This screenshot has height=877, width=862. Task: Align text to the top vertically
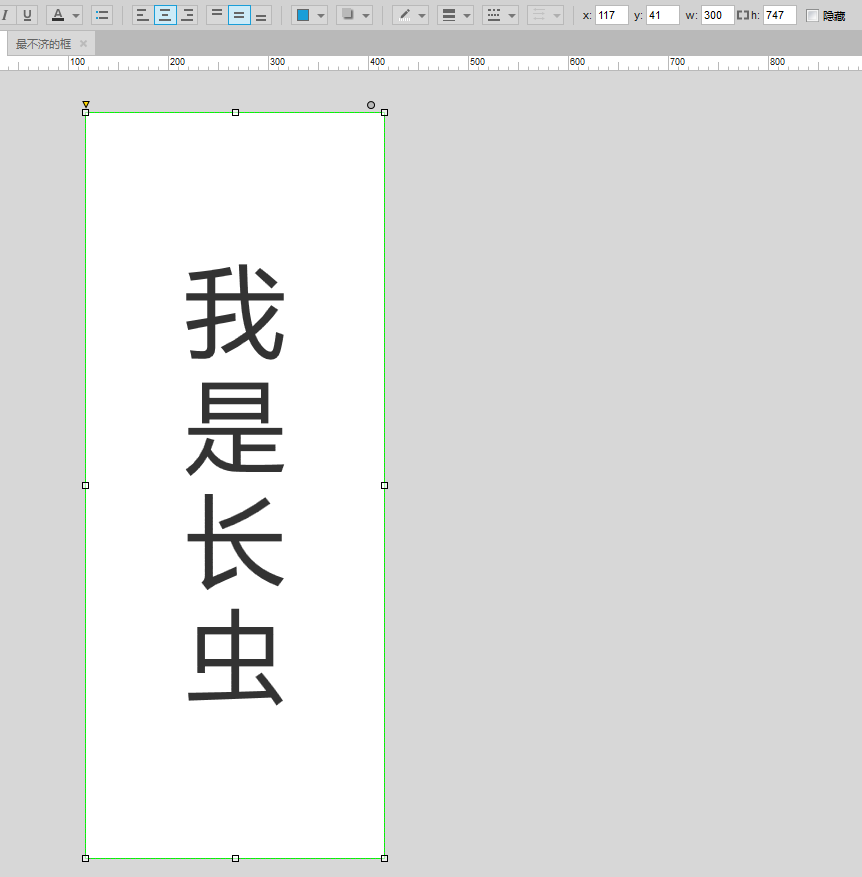[x=216, y=15]
